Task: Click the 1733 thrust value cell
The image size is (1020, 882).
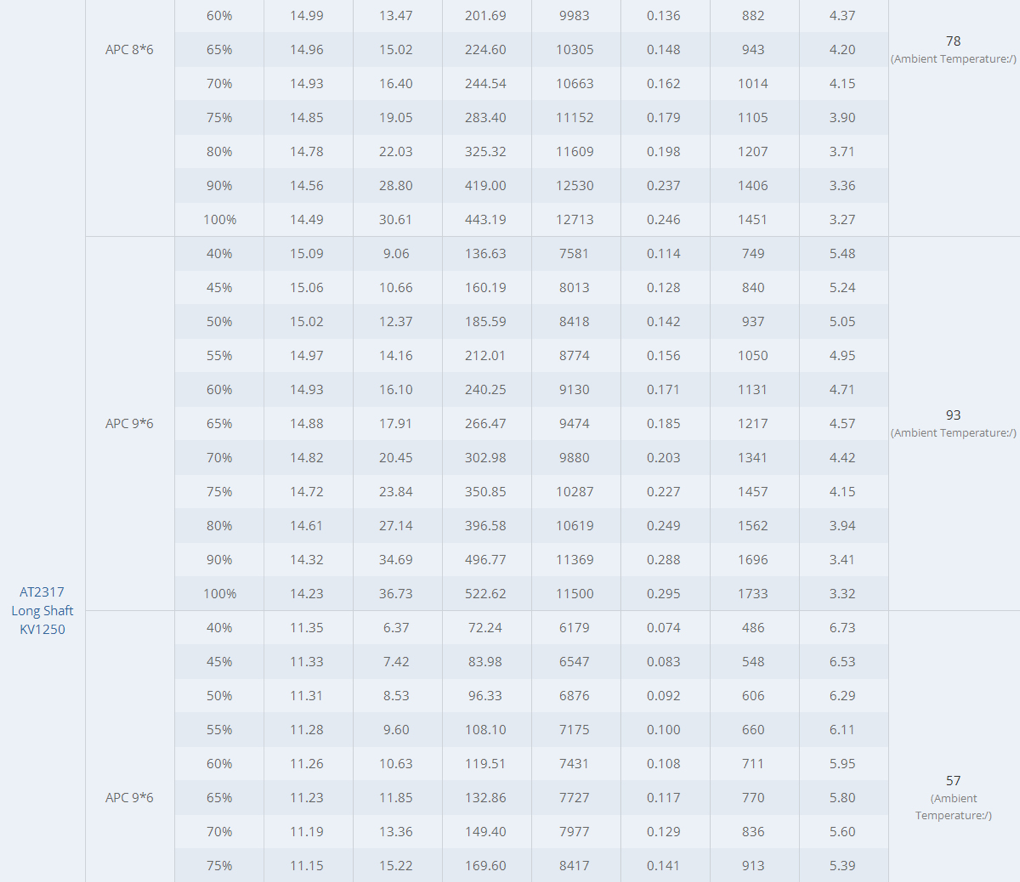Action: click(x=753, y=594)
